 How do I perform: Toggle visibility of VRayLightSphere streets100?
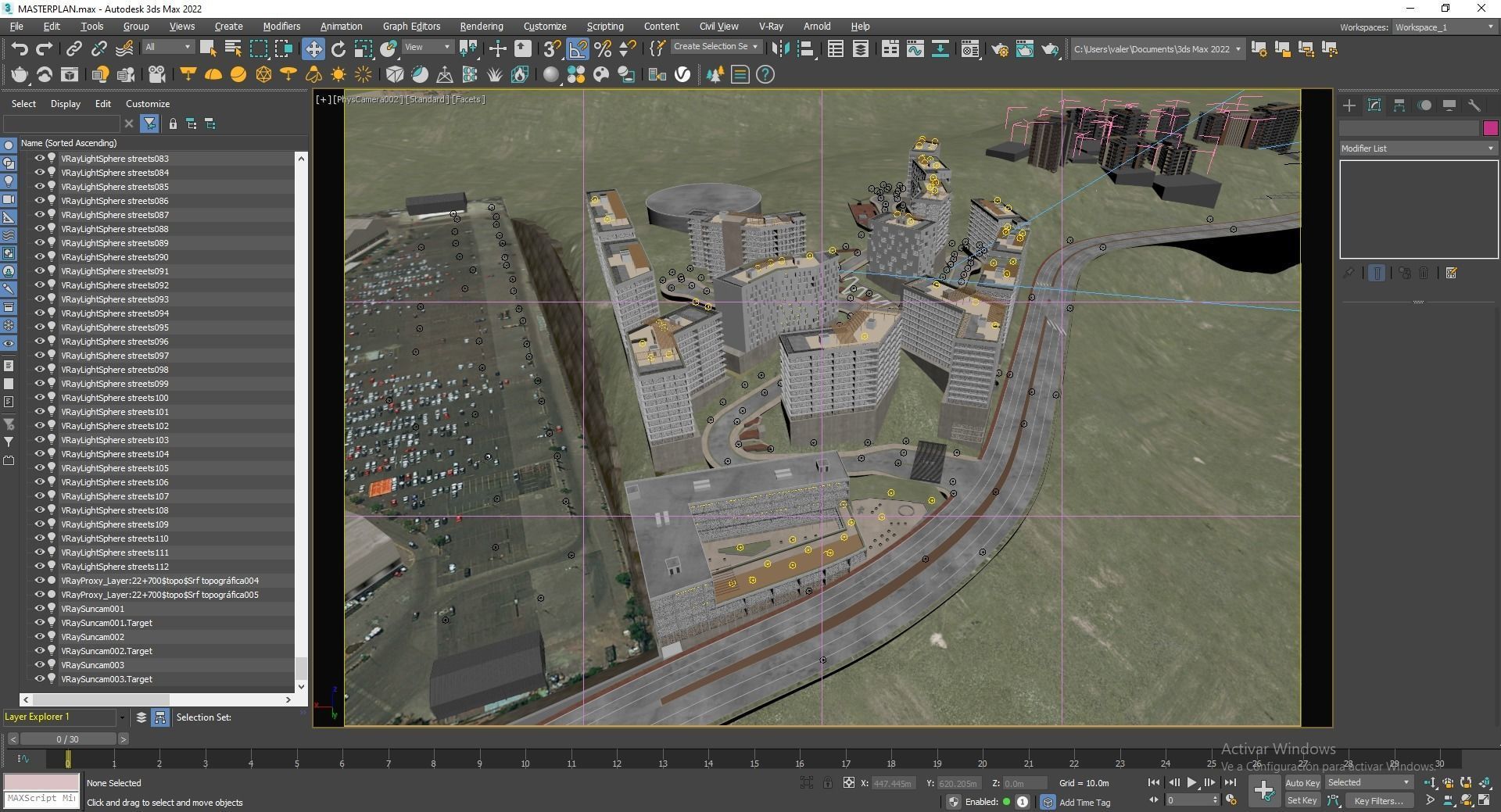pos(39,397)
